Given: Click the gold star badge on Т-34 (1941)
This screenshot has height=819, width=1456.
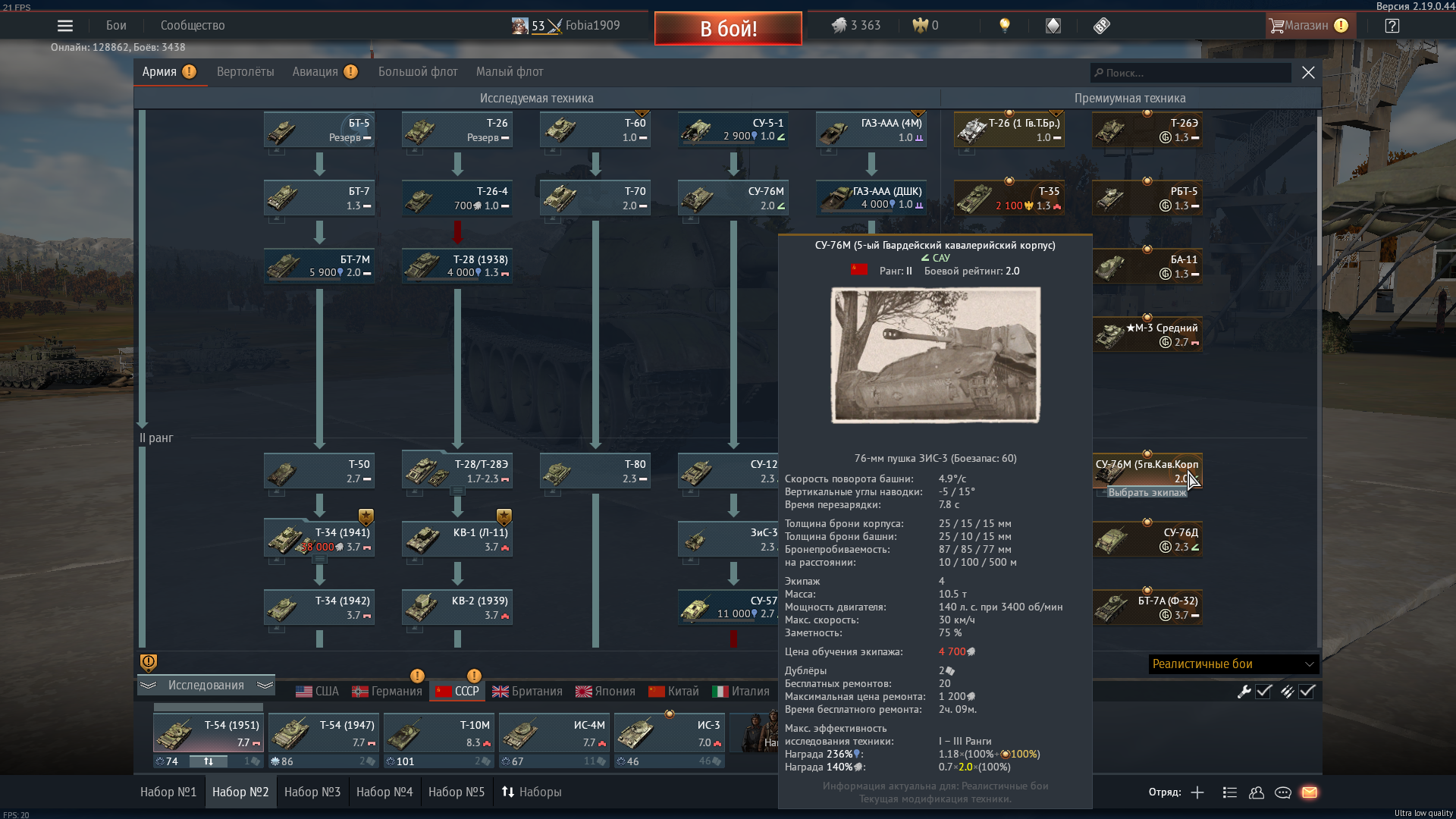Looking at the screenshot, I should coord(366,517).
